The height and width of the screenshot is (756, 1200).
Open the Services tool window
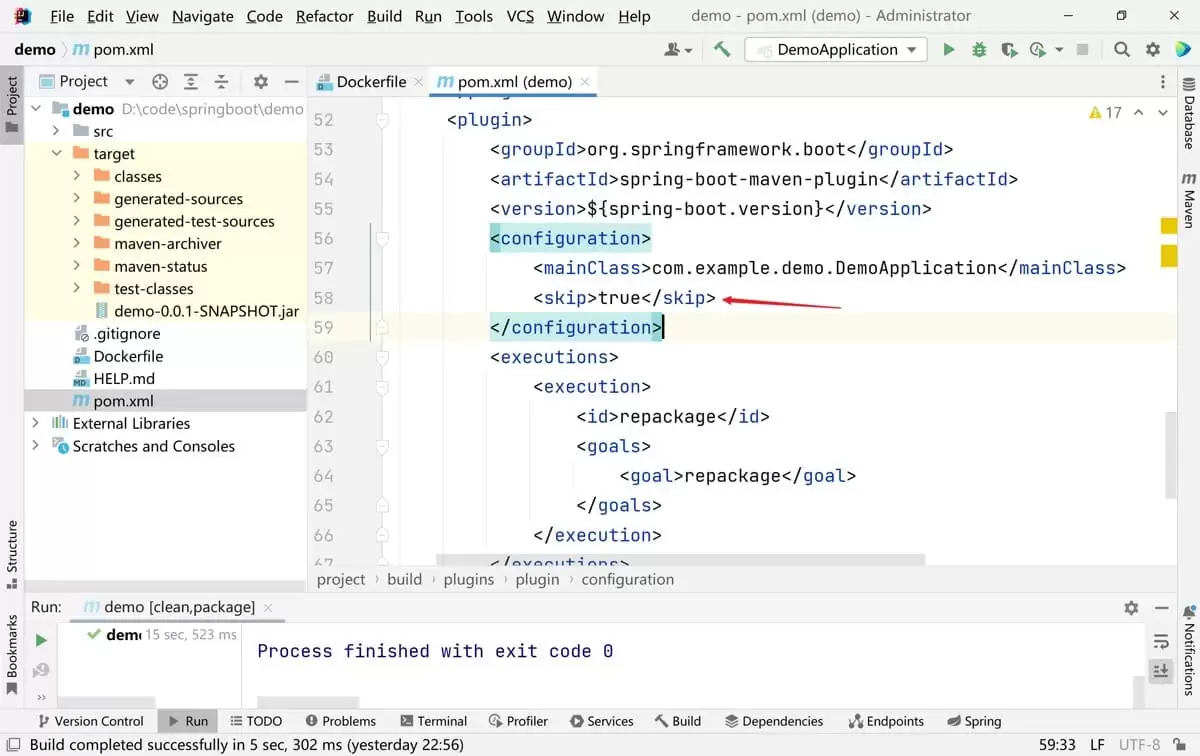pyautogui.click(x=601, y=721)
